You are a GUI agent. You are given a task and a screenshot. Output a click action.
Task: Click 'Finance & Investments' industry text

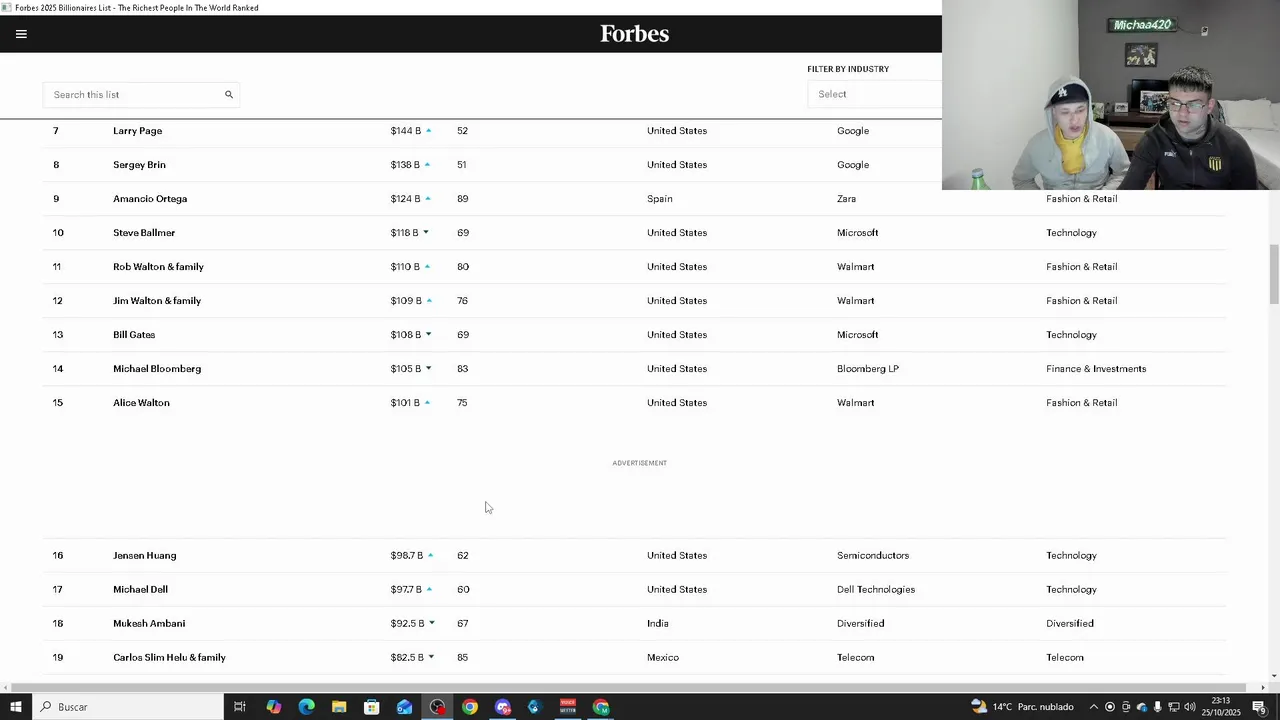point(1096,369)
